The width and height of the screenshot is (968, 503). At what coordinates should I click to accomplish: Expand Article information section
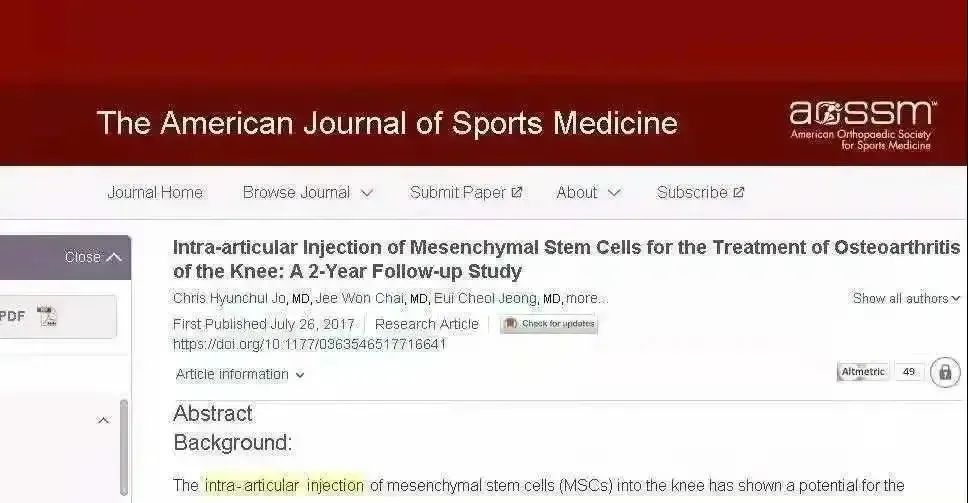pyautogui.click(x=240, y=375)
